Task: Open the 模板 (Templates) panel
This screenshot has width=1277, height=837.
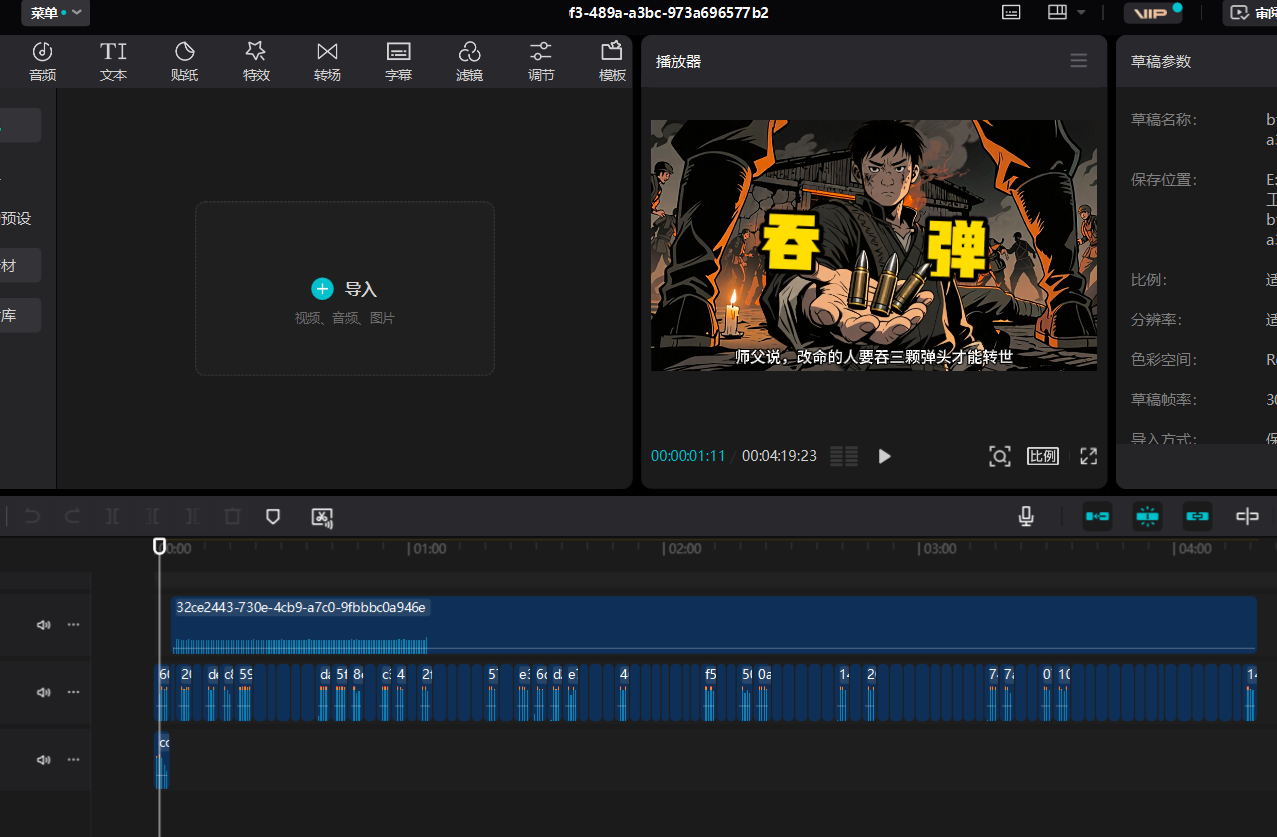Action: click(x=612, y=61)
